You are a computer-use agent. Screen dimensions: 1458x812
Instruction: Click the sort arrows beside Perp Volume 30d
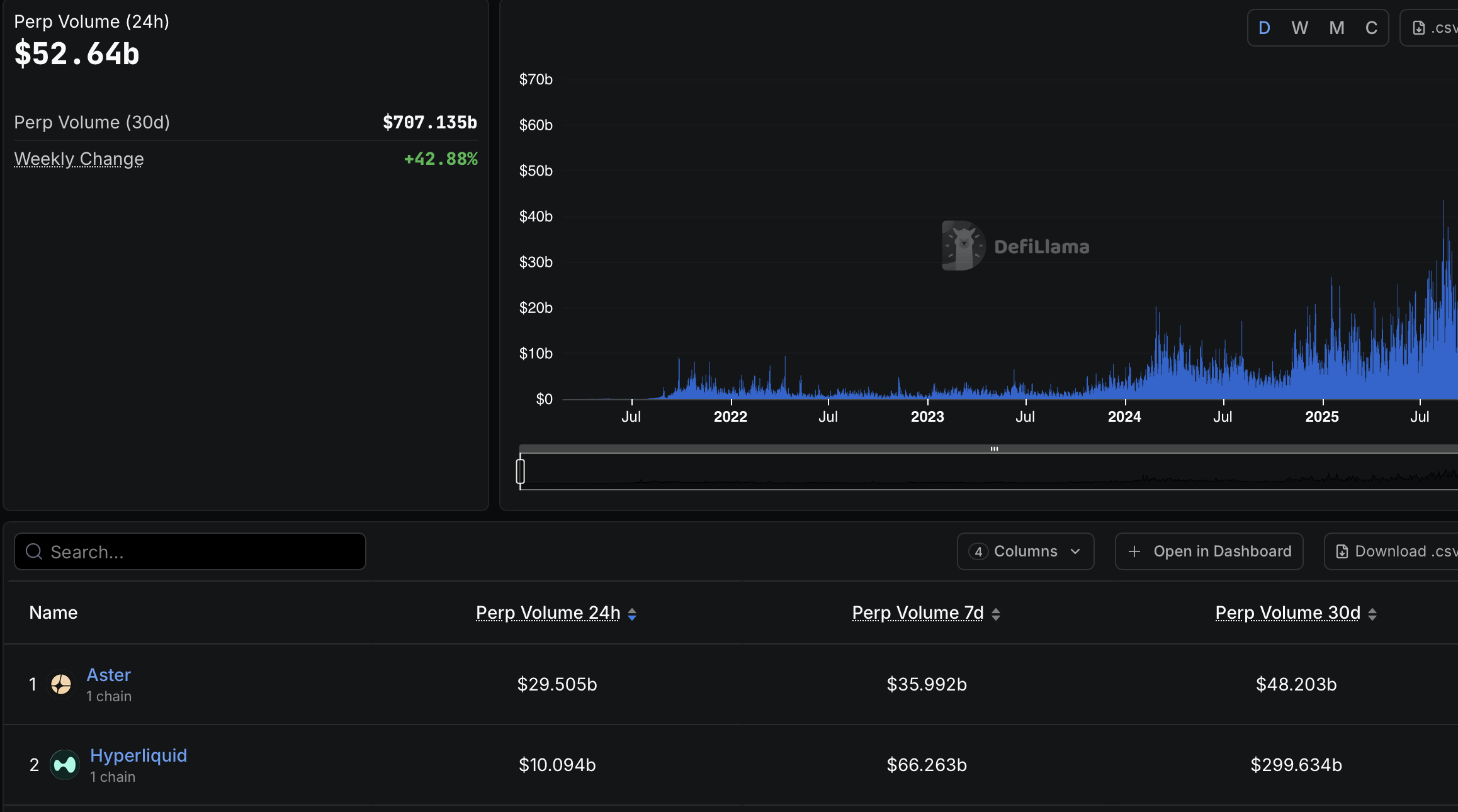coord(1372,614)
